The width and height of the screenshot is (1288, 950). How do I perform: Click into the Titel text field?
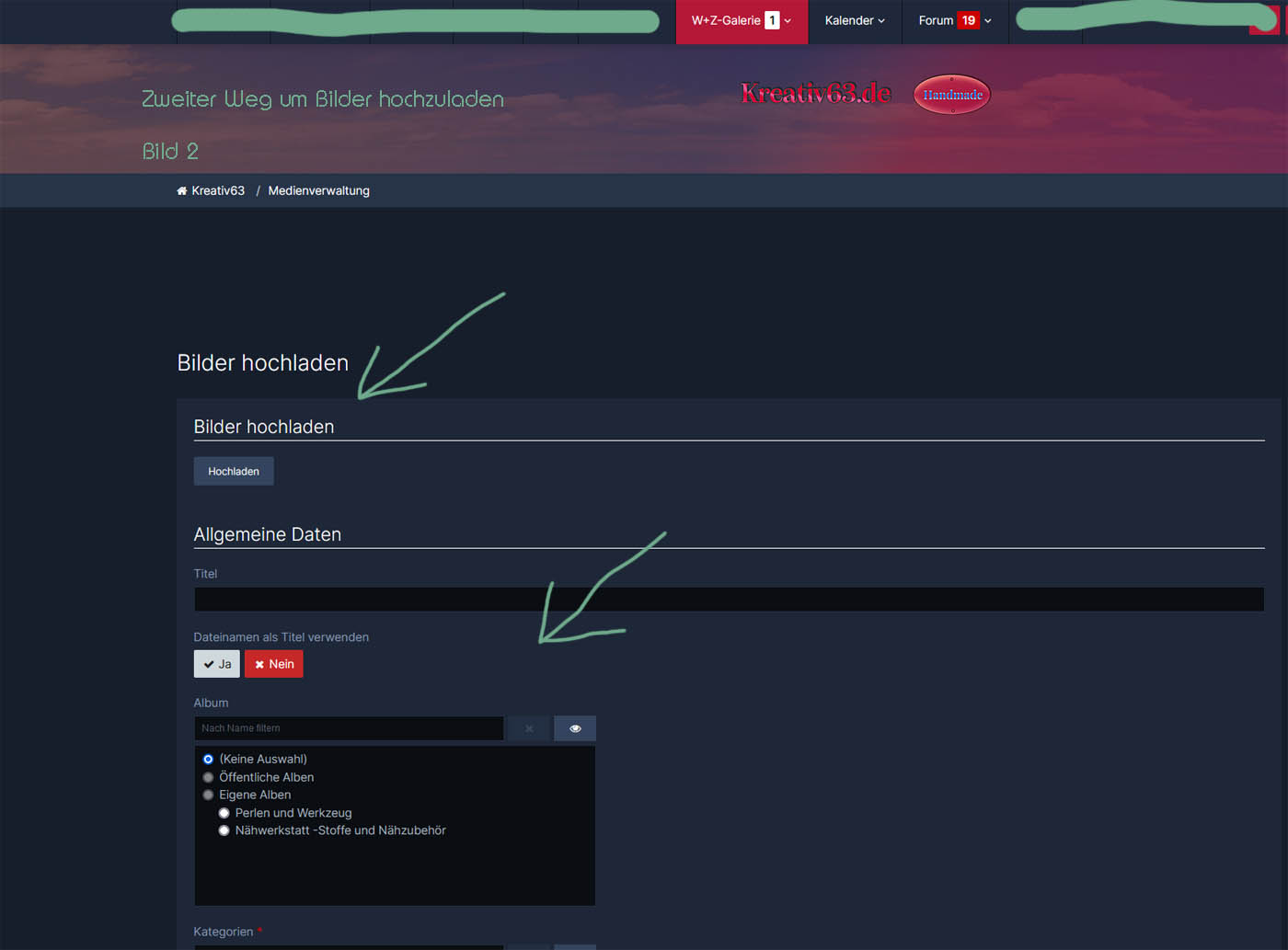click(729, 600)
